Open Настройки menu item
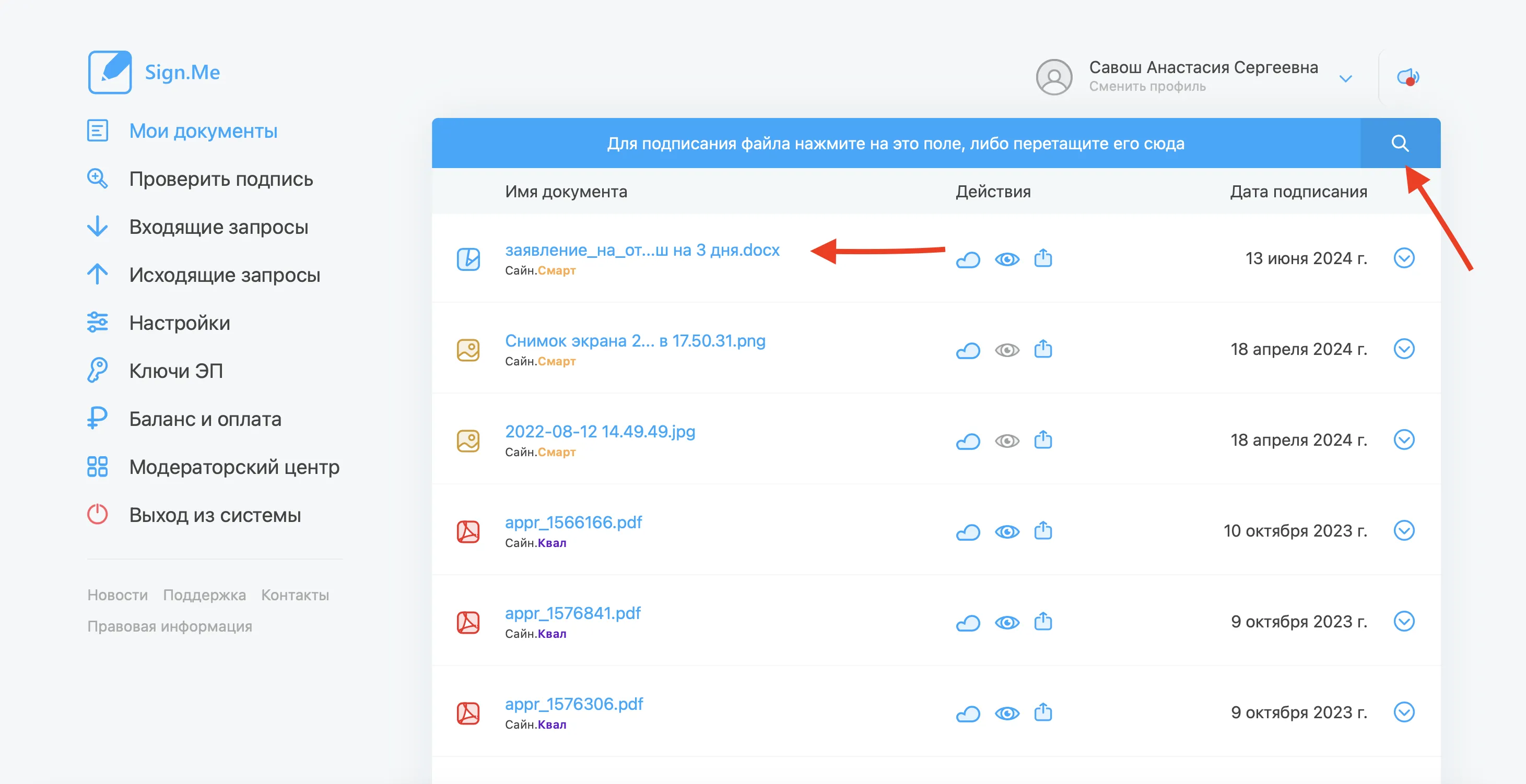The height and width of the screenshot is (784, 1526). point(180,323)
